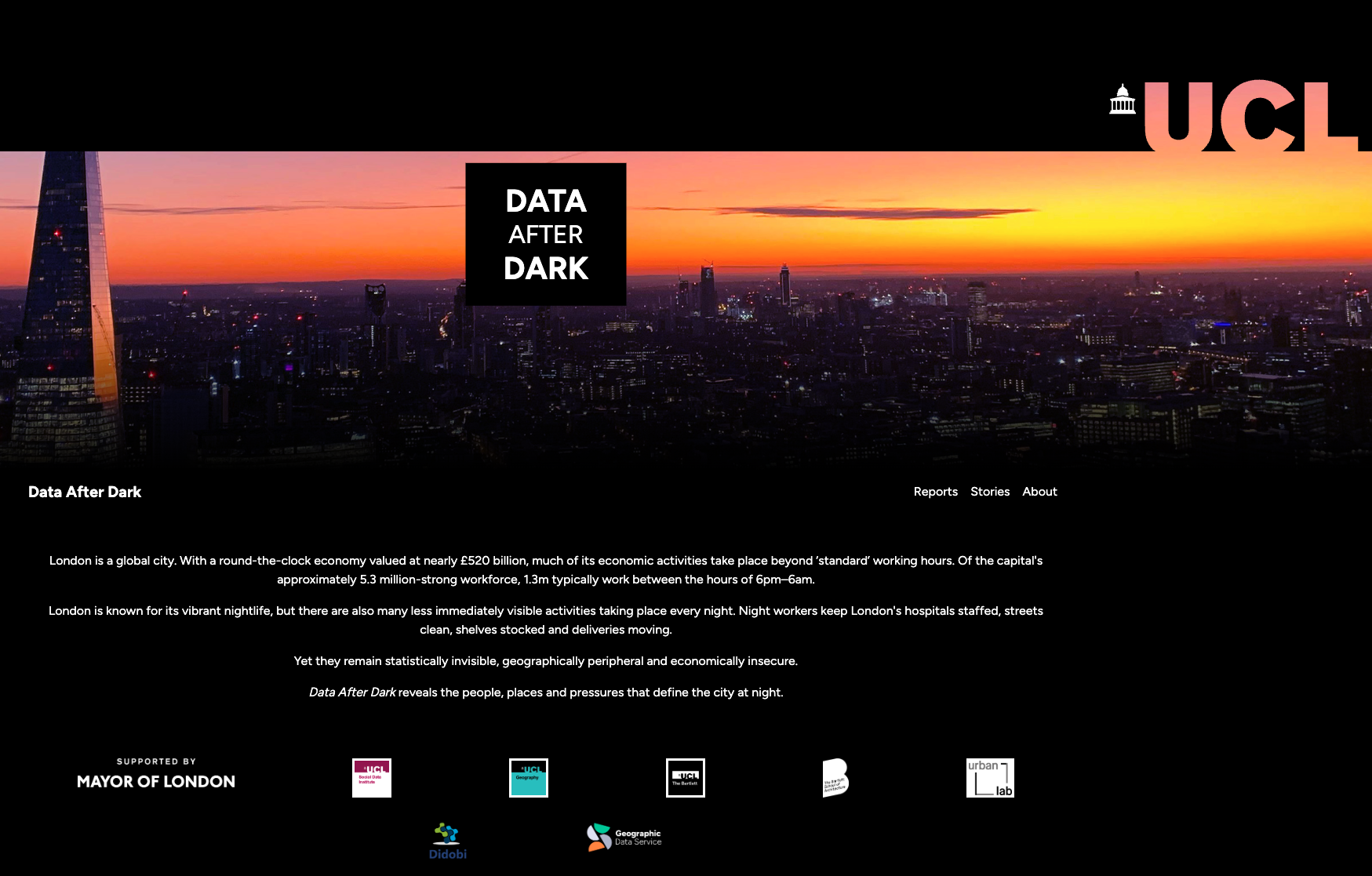Click the sentence beginning with italic 'Data After Dark'
The width and height of the screenshot is (1372, 876).
tap(546, 692)
